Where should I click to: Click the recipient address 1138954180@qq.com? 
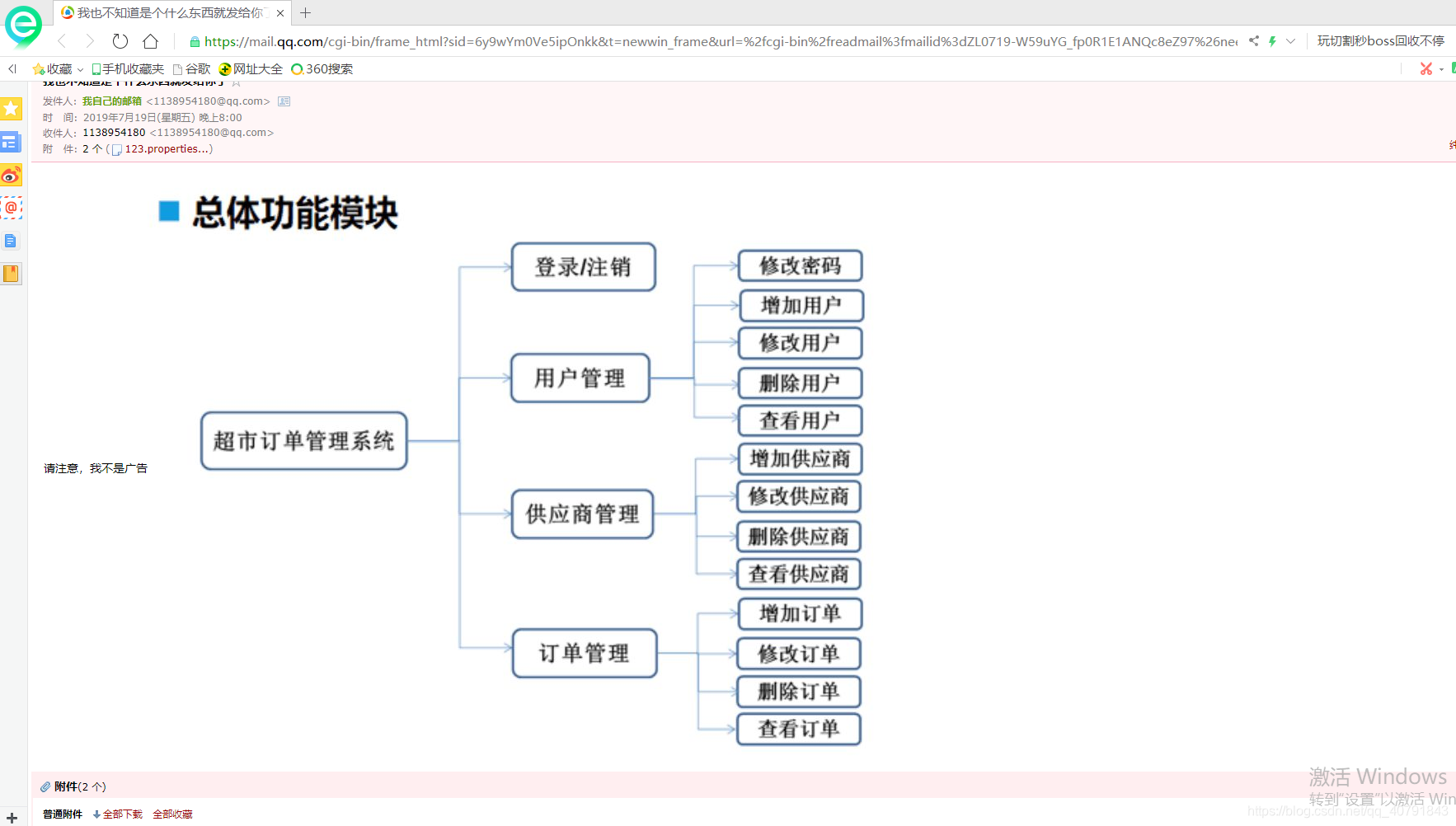click(211, 133)
